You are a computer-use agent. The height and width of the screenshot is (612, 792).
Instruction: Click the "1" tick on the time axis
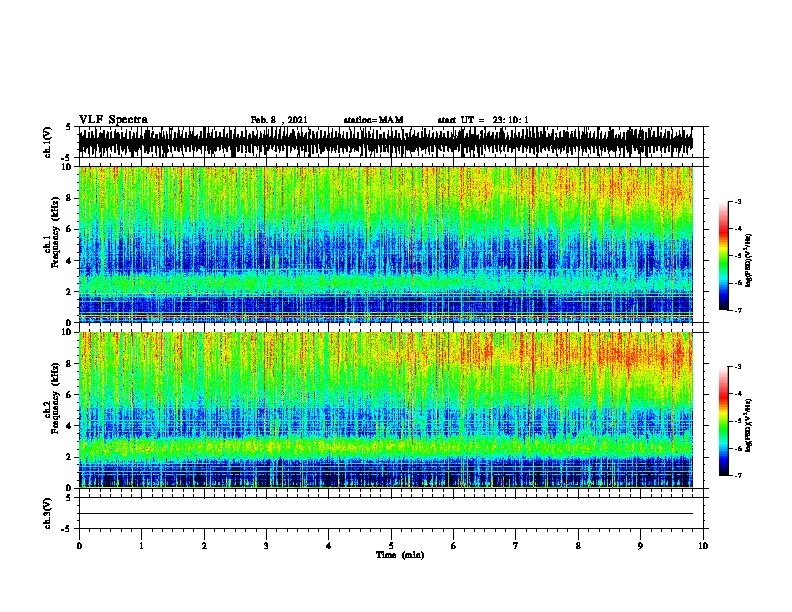[141, 546]
